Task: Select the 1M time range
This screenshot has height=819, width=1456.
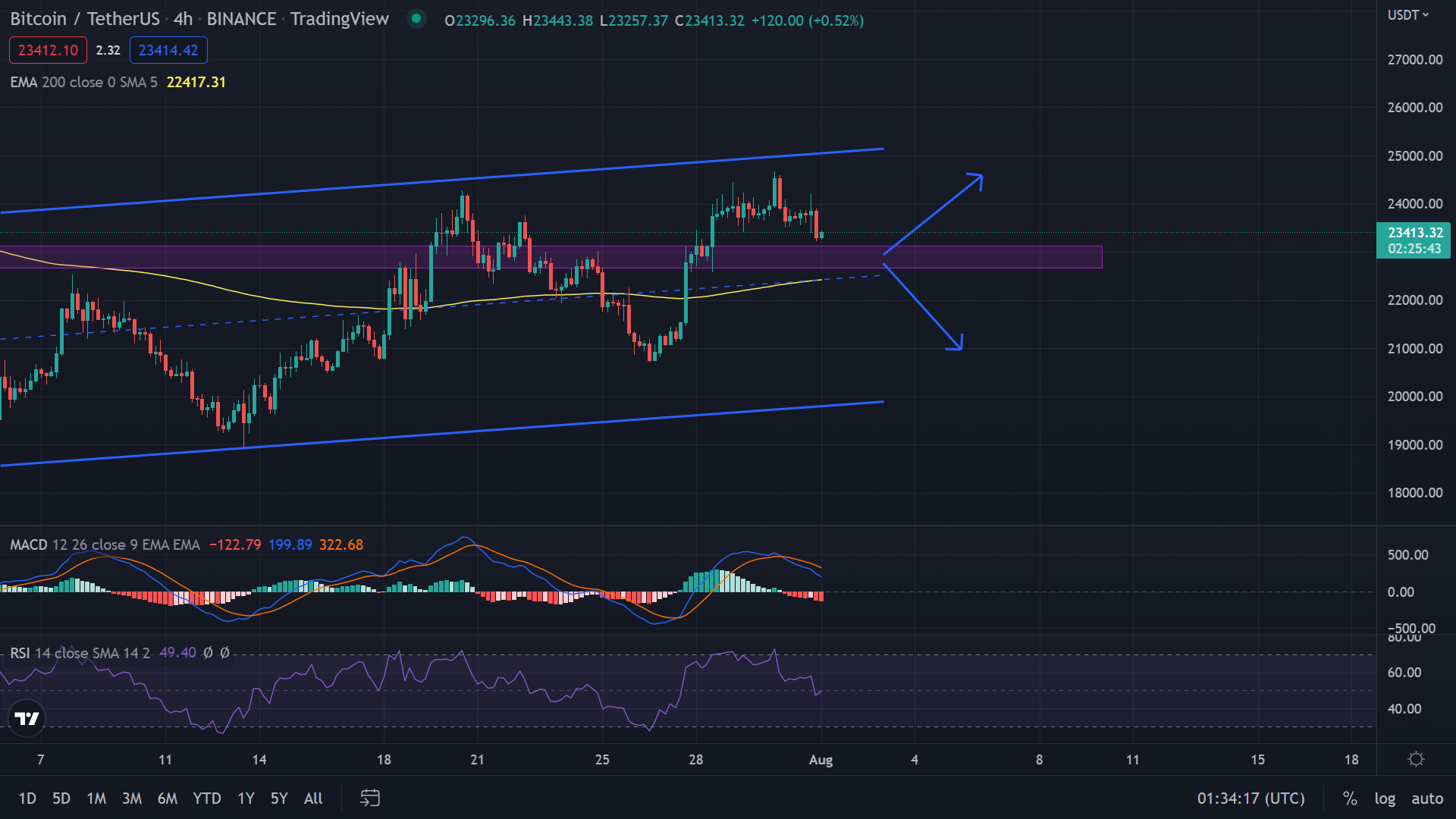Action: click(x=96, y=798)
